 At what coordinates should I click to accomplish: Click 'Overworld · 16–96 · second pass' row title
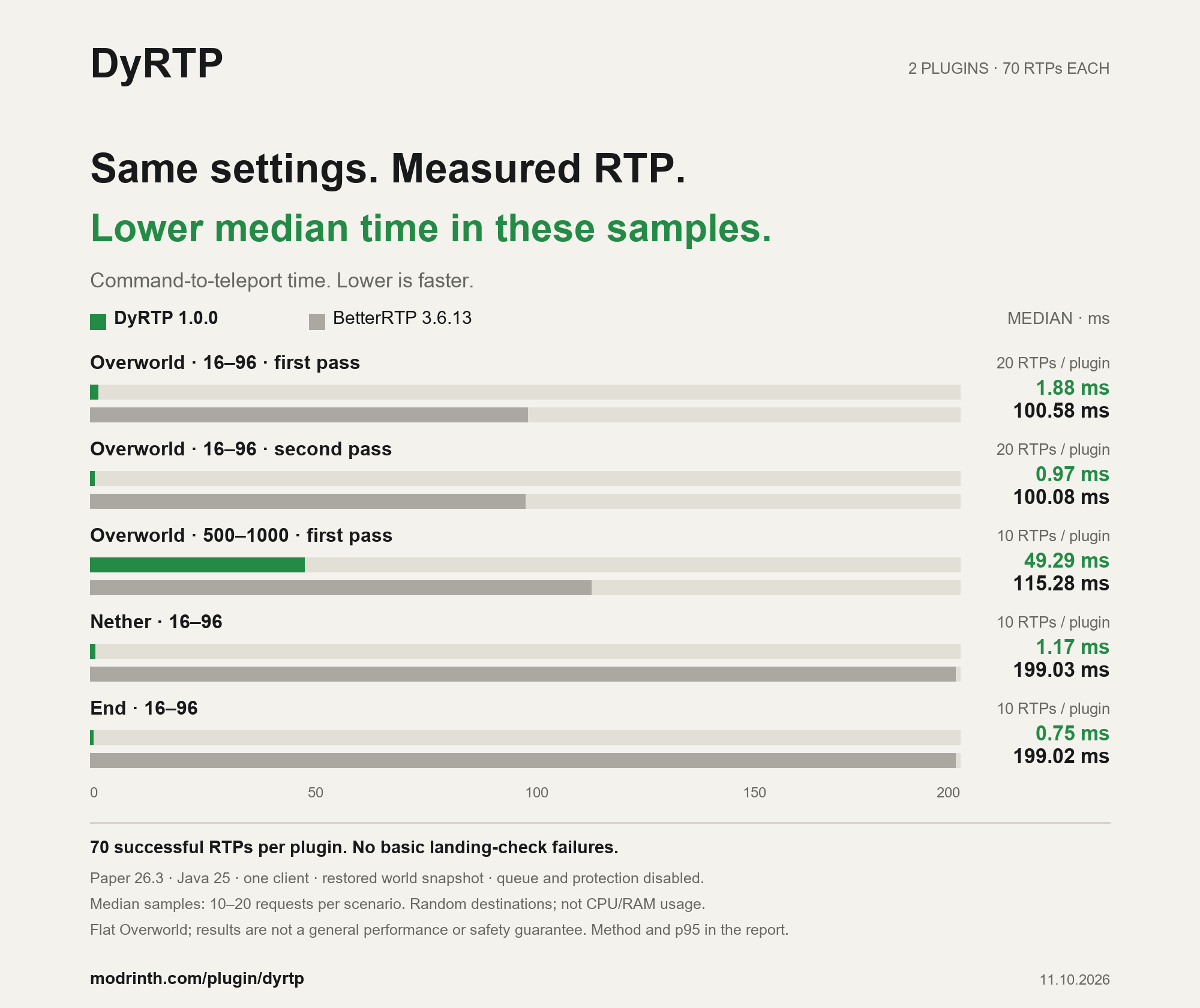241,449
